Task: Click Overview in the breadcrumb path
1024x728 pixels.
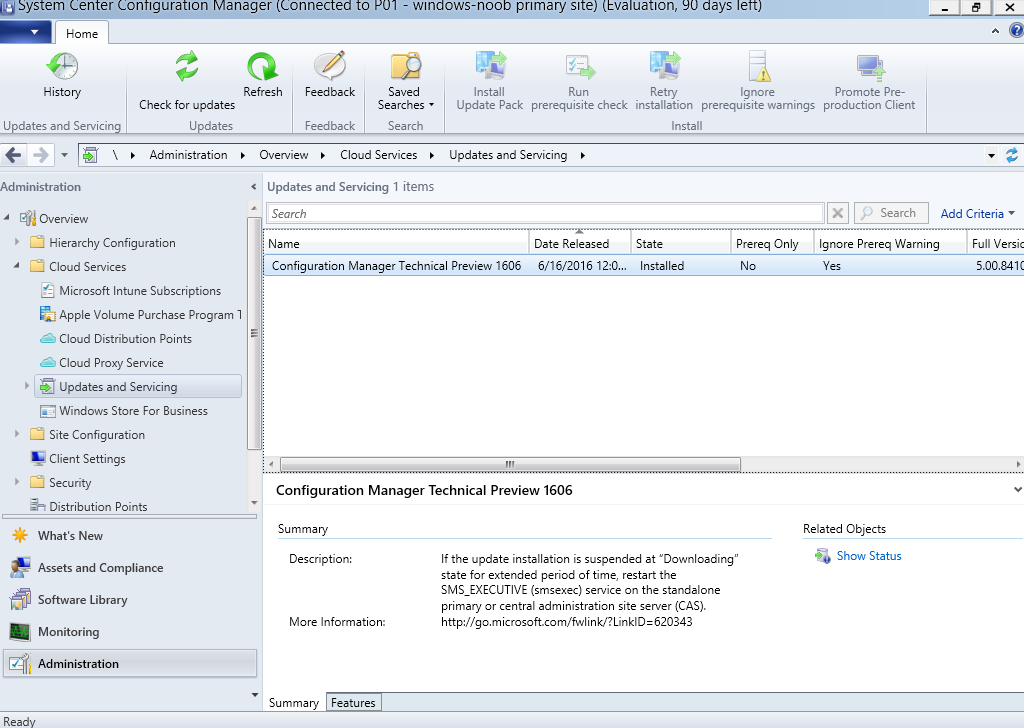Action: (x=283, y=155)
